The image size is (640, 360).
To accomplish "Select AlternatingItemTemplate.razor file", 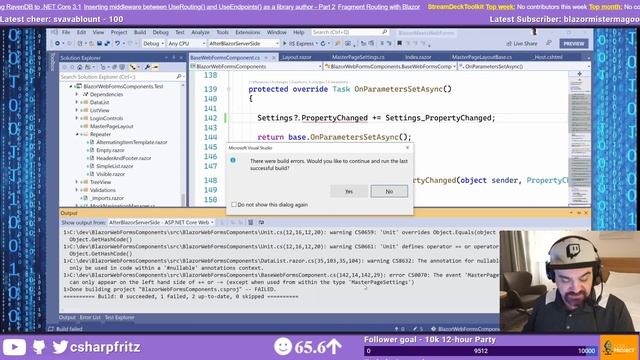I will pos(131,142).
